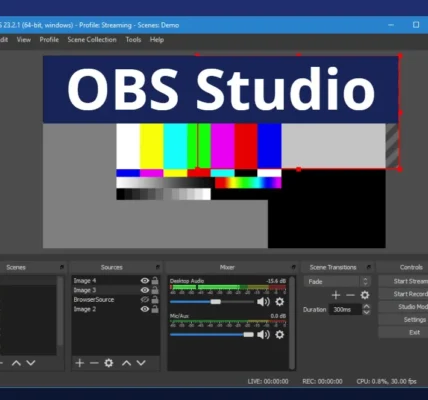Click Start Recording button

pyautogui.click(x=403, y=294)
